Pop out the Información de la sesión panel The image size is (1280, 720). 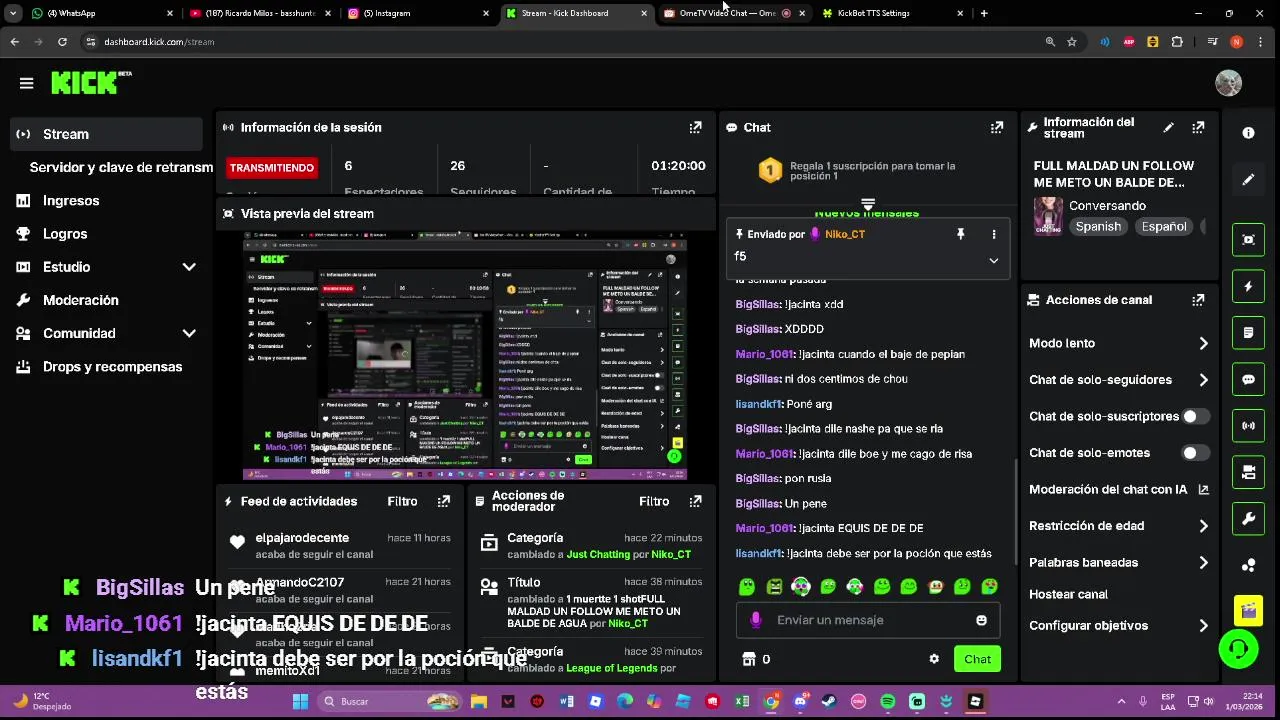(695, 127)
